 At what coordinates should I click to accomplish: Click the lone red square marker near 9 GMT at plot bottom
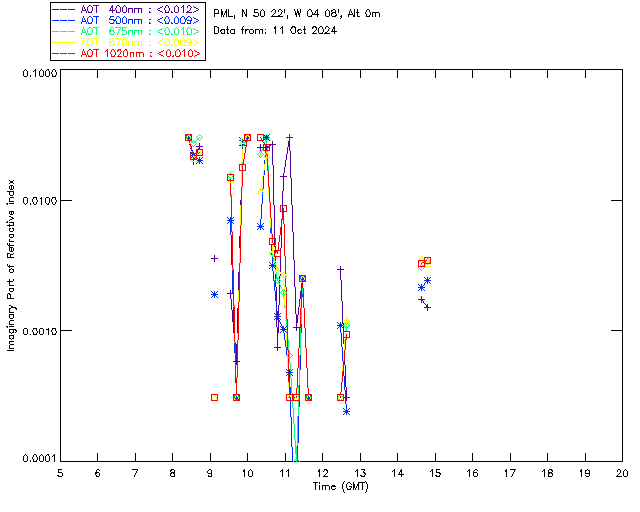214,397
